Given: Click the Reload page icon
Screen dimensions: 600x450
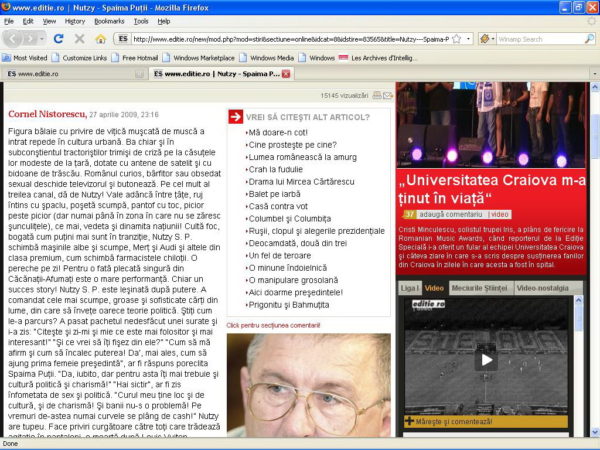Looking at the screenshot, I should click(x=58, y=38).
